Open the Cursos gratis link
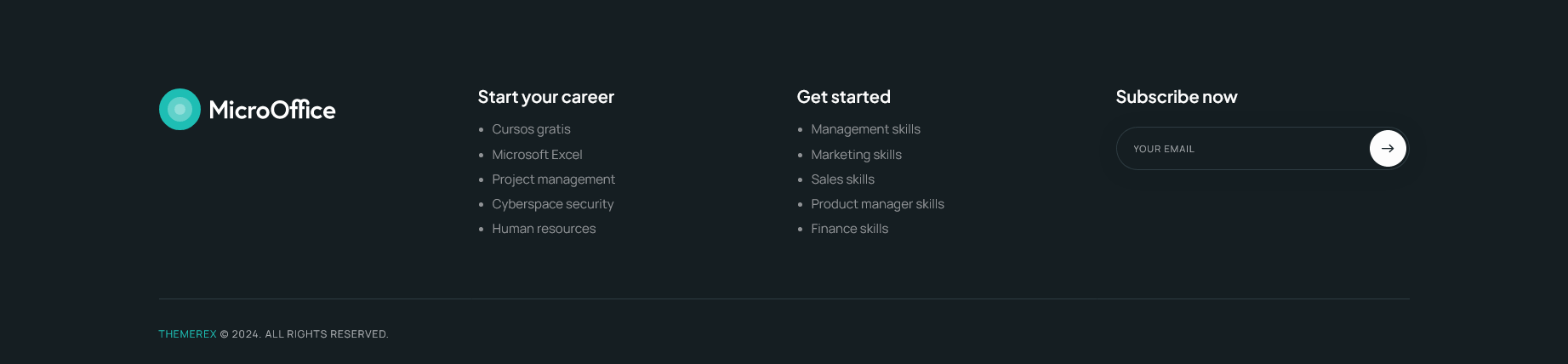The image size is (1568, 364). coord(531,129)
